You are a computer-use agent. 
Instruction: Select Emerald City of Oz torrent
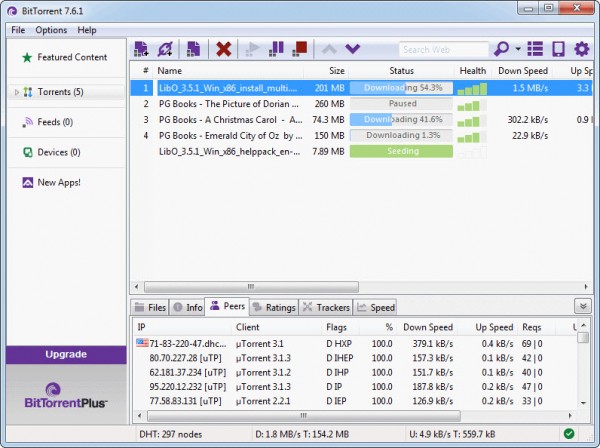(361, 136)
